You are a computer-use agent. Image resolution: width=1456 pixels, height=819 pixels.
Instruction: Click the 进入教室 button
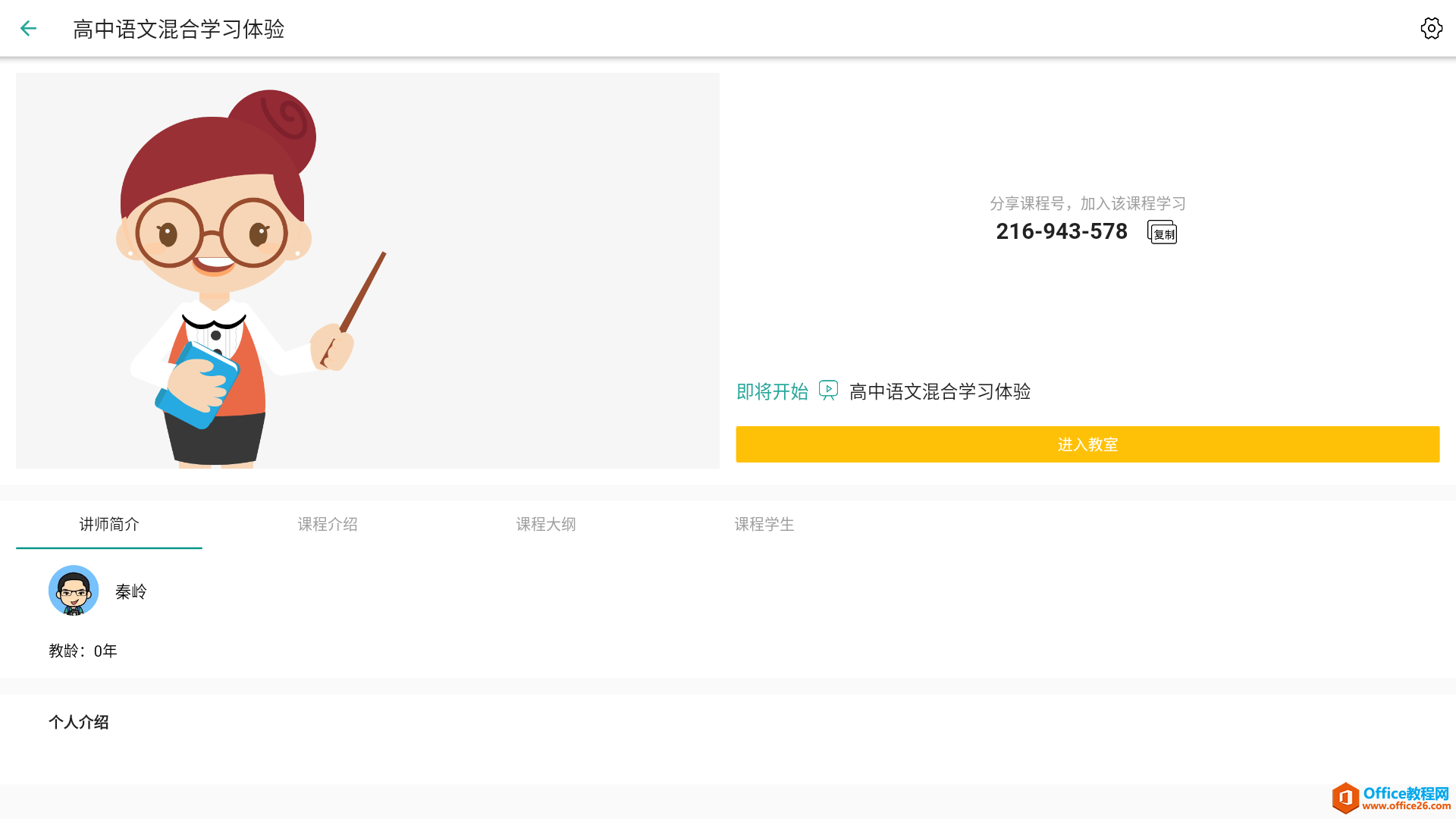pyautogui.click(x=1087, y=444)
